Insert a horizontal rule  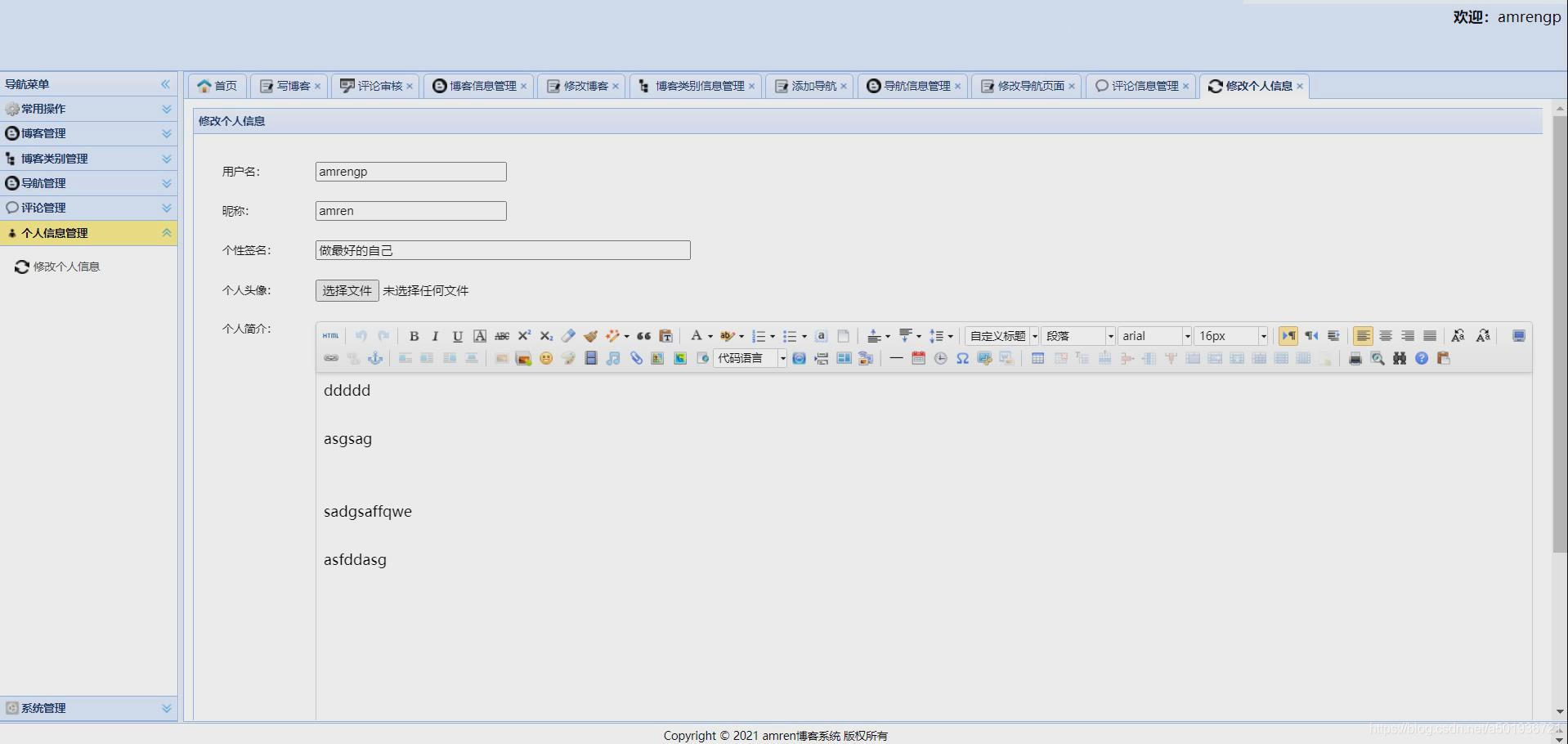(896, 358)
